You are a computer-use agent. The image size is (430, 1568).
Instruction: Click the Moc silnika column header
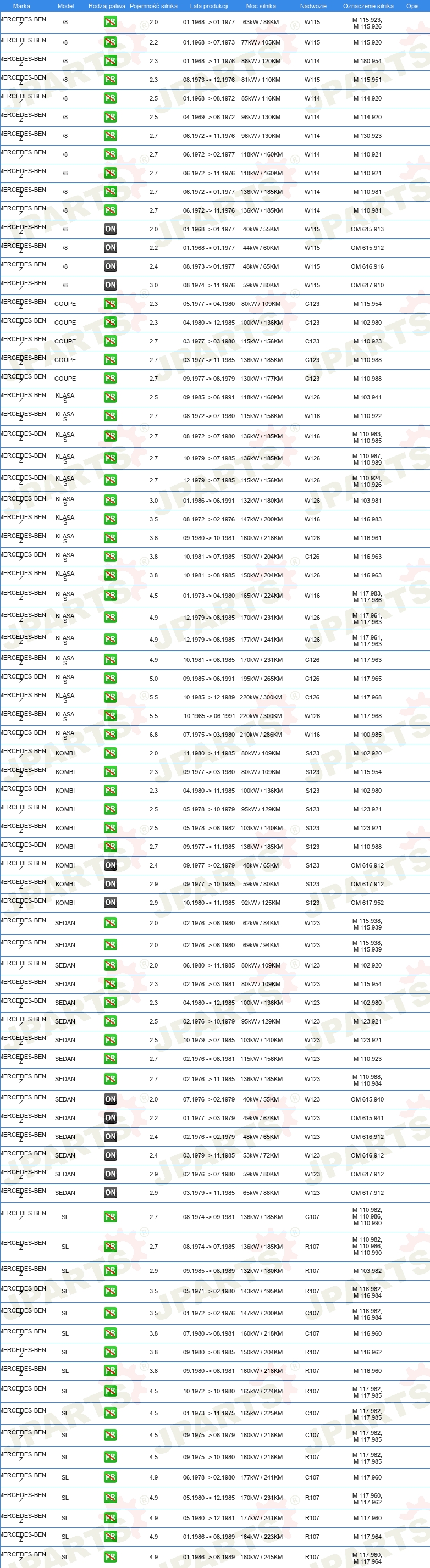[261, 6]
